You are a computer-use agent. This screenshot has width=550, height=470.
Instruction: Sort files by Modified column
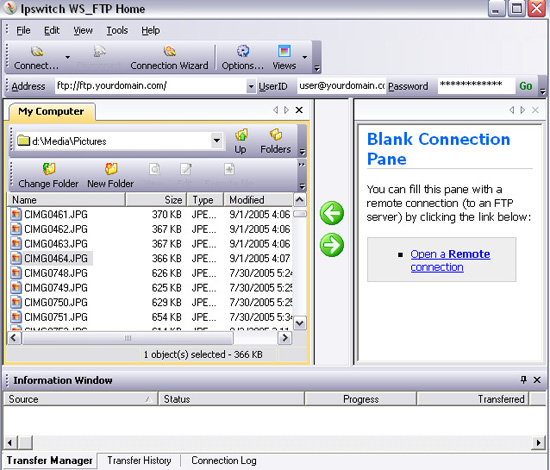(258, 200)
